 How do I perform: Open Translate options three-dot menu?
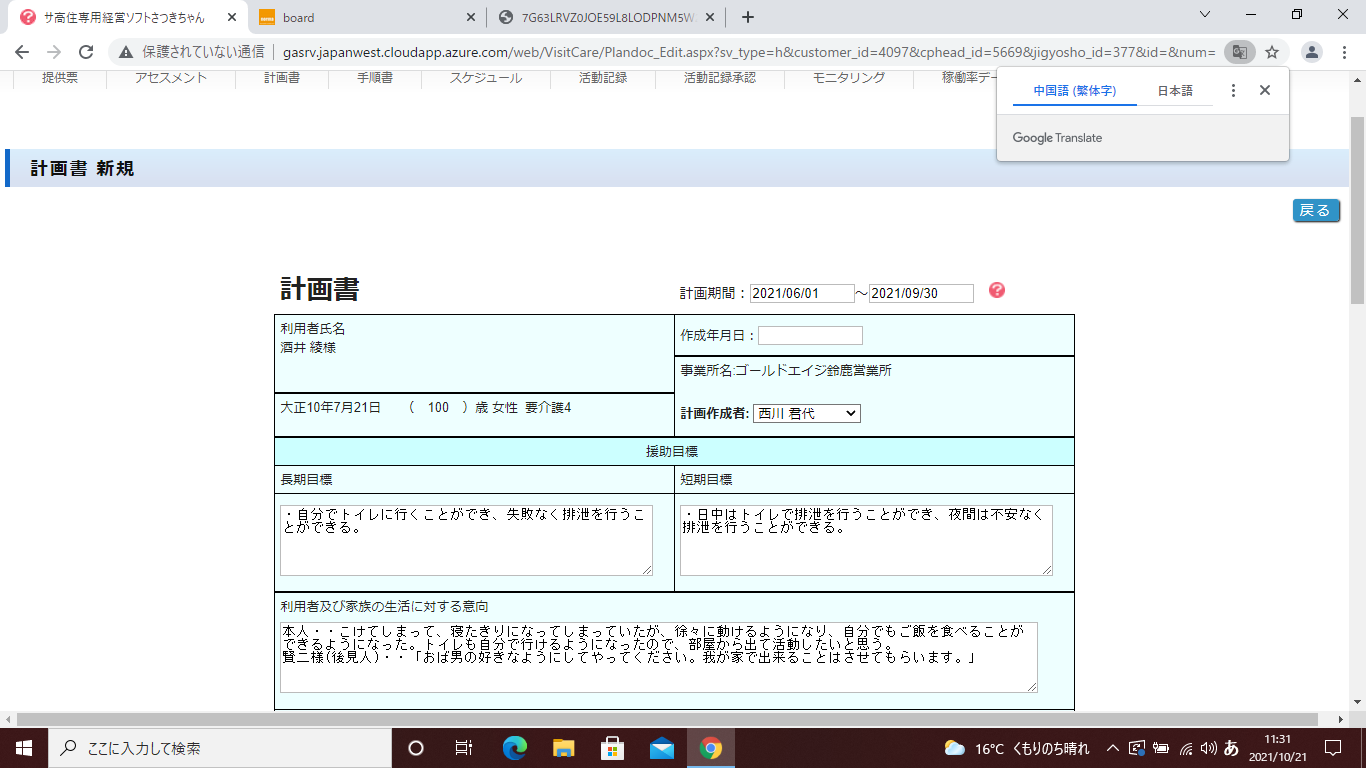point(1233,91)
